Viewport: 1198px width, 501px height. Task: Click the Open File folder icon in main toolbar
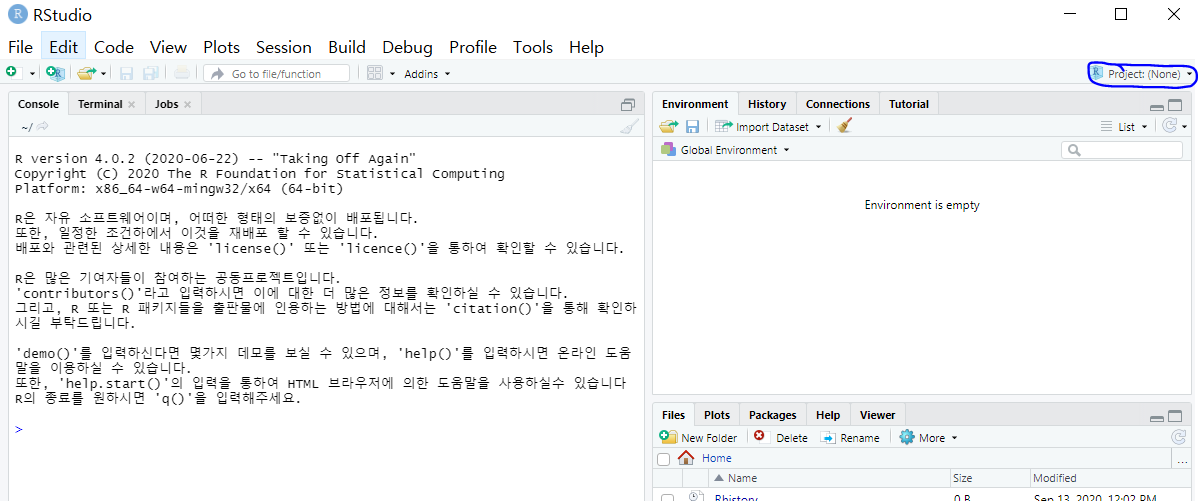[x=86, y=73]
